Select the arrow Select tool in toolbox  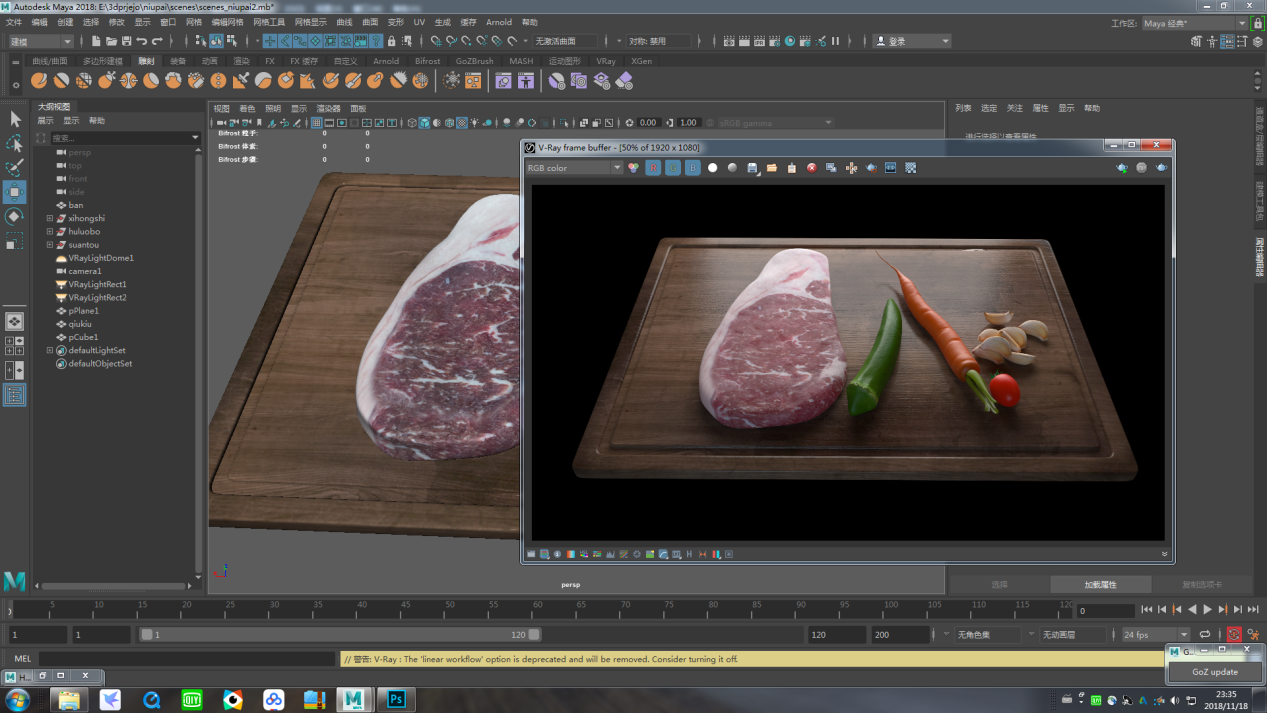click(x=14, y=119)
